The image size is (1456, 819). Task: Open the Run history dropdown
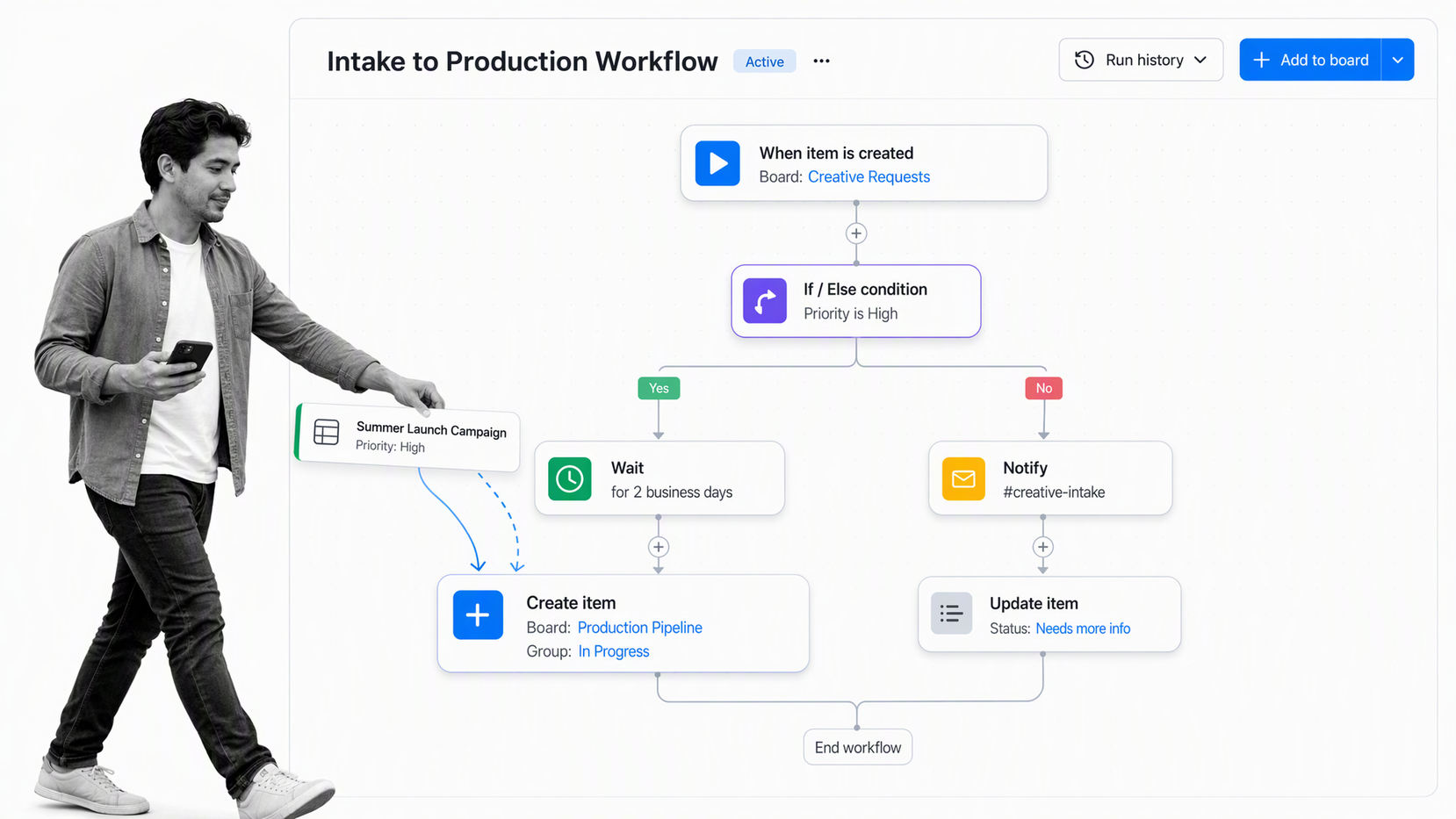pyautogui.click(x=1141, y=60)
